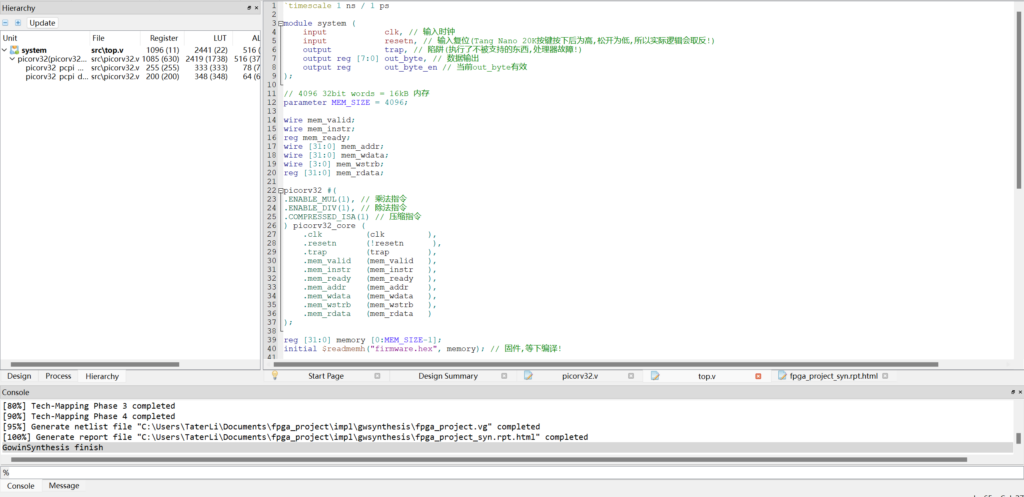Collapse the picorv32 child unit in the hierarchy
This screenshot has width=1024, height=497.
click(12, 59)
